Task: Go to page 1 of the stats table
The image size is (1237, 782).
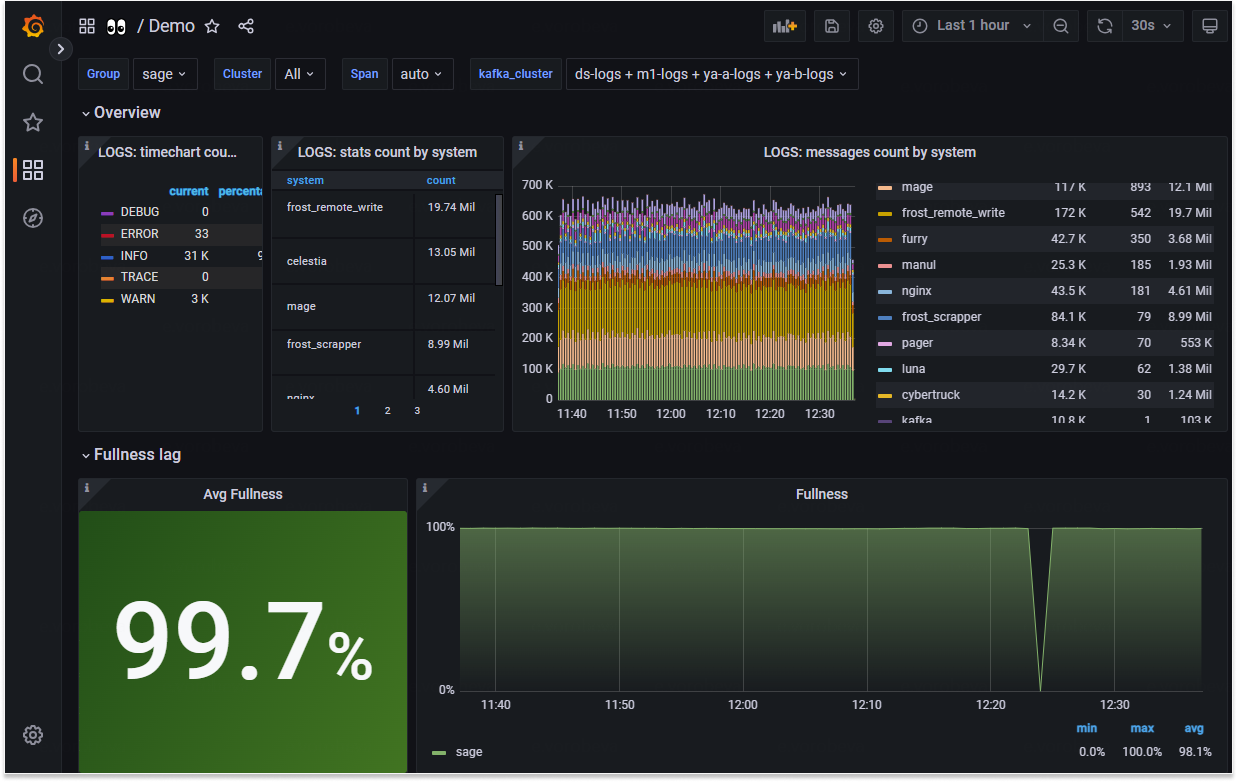Action: point(357,411)
